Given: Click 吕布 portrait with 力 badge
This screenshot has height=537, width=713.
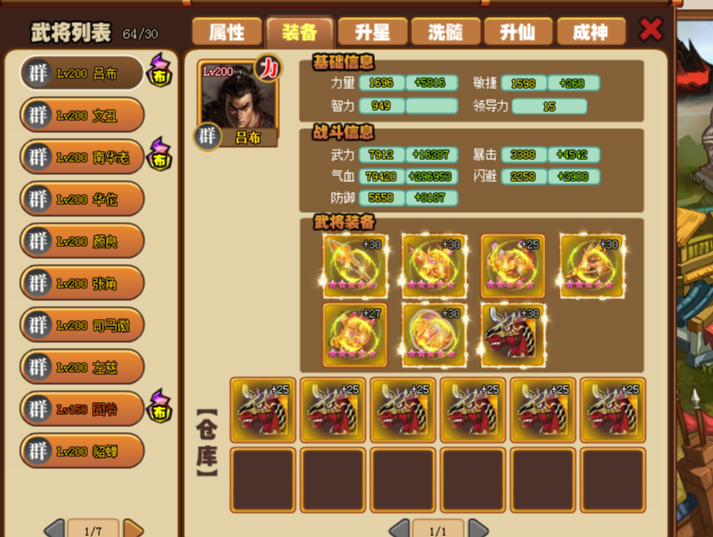Looking at the screenshot, I should [x=239, y=101].
